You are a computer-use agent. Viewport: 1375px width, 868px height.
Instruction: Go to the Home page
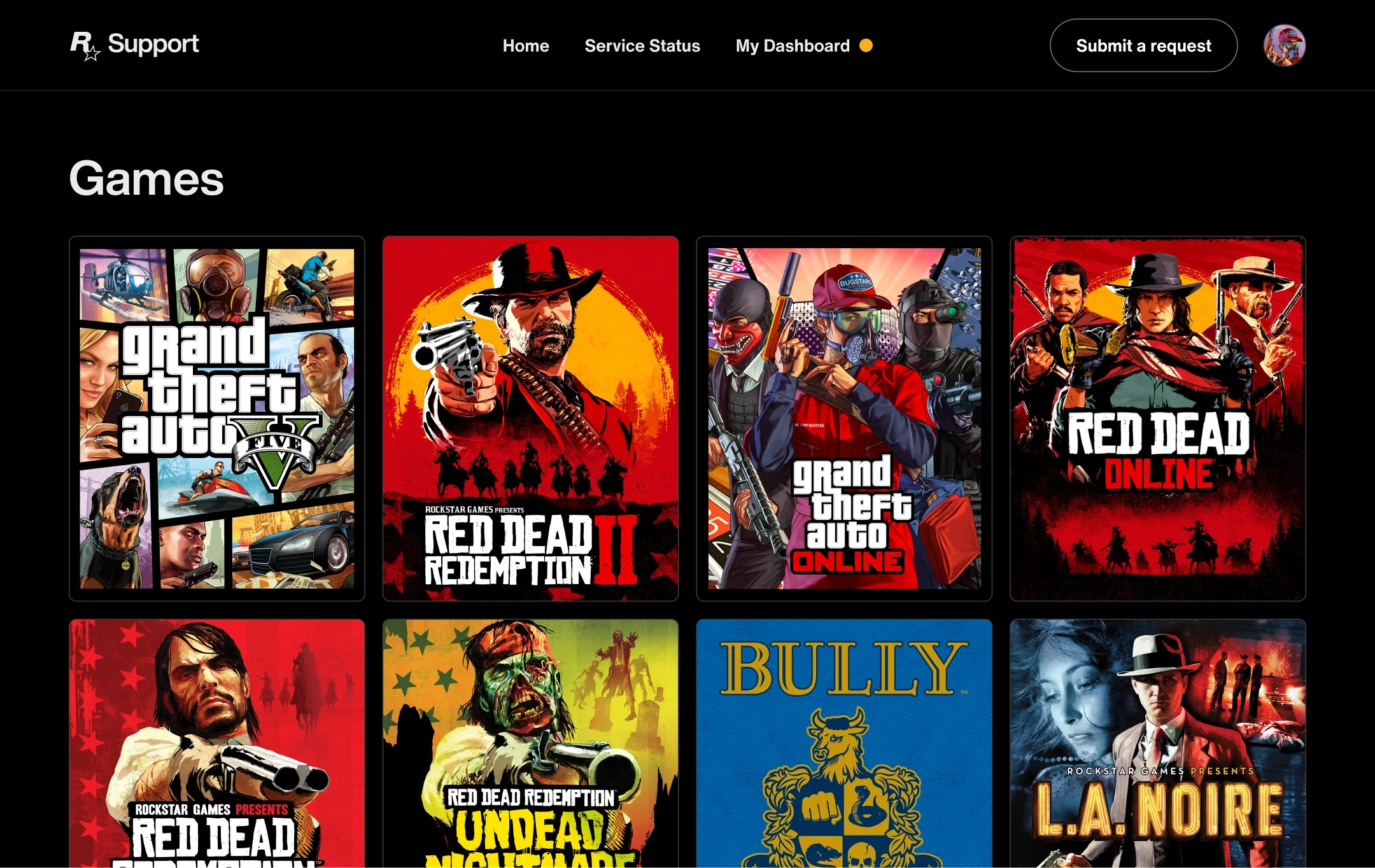click(525, 46)
